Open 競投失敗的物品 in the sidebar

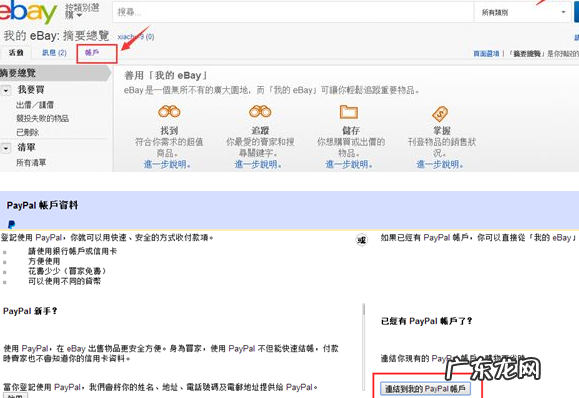[x=42, y=119]
